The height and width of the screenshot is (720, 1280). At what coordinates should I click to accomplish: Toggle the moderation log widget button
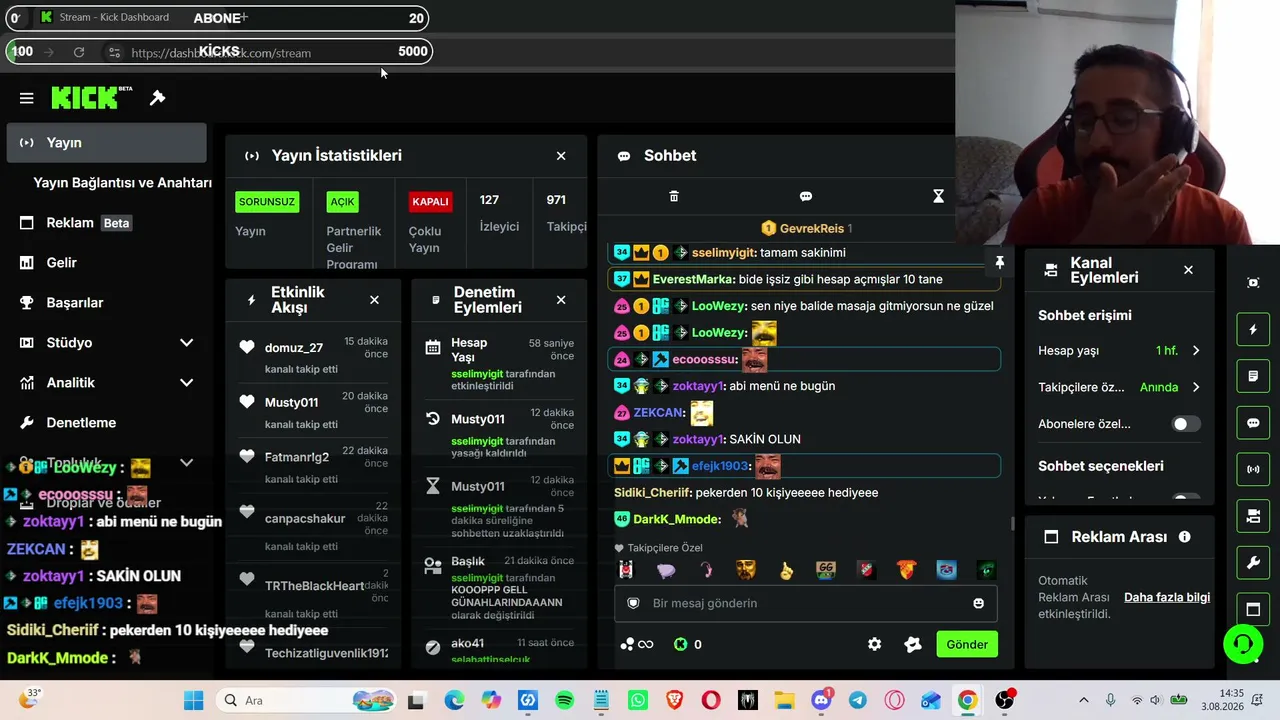click(1253, 376)
